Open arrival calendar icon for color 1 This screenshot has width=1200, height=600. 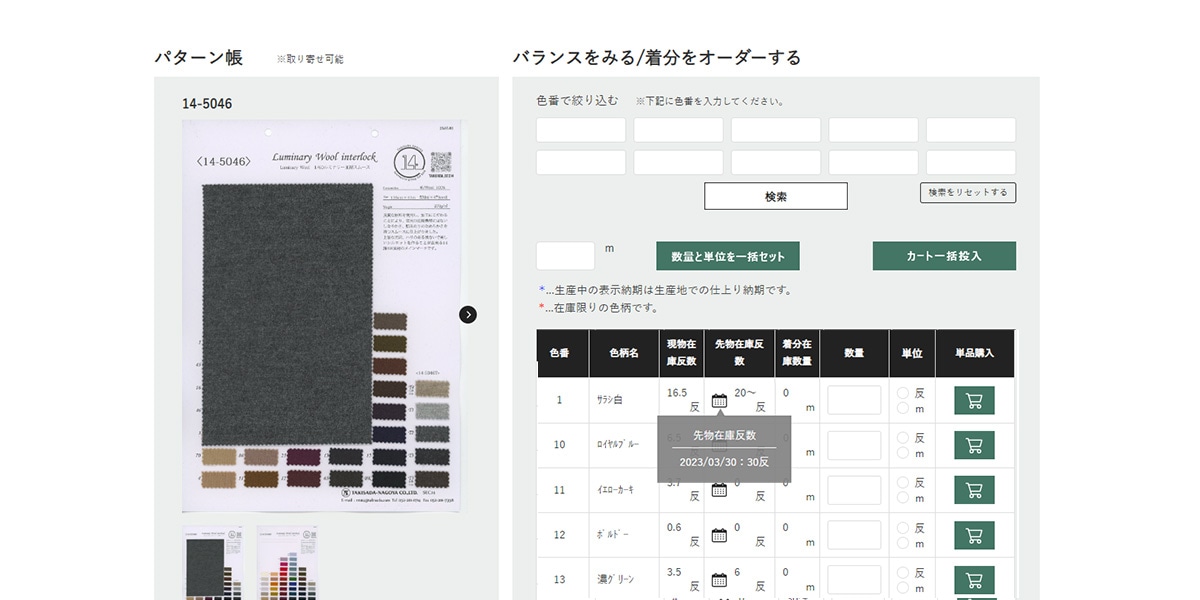tap(719, 400)
